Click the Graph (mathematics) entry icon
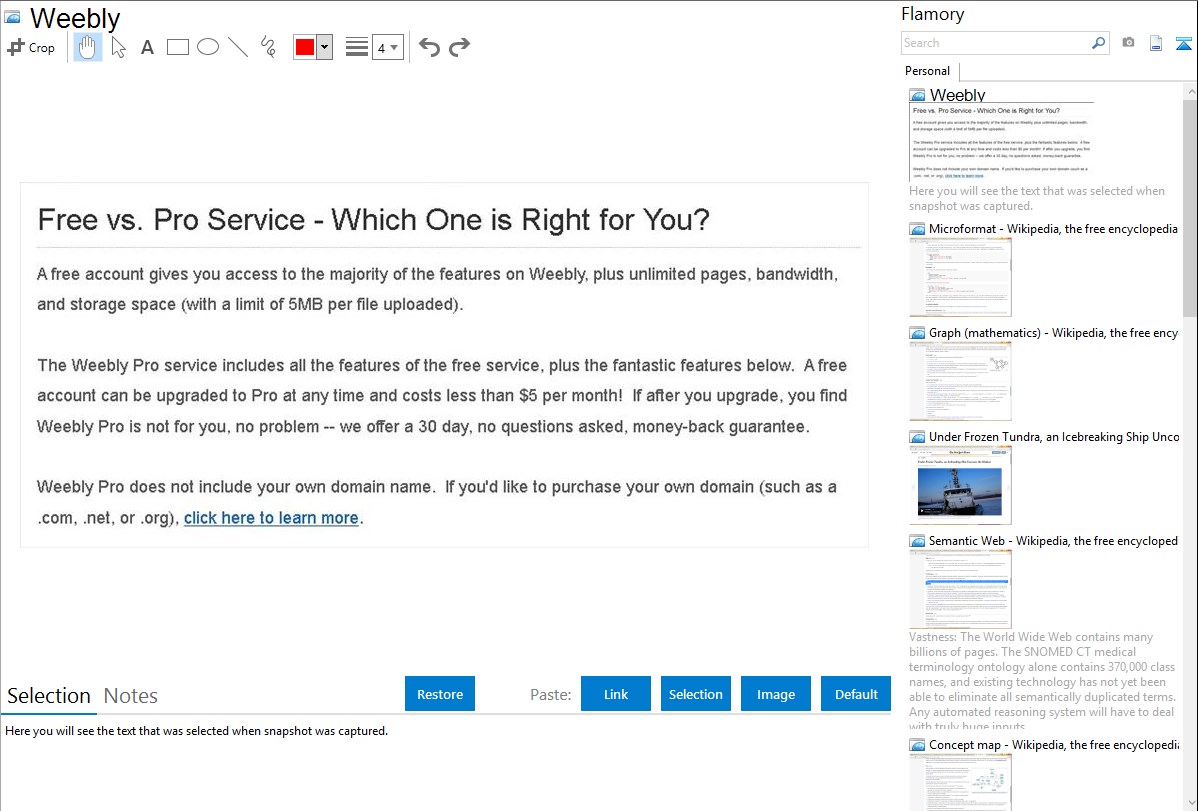Image resolution: width=1198 pixels, height=811 pixels. [x=917, y=333]
